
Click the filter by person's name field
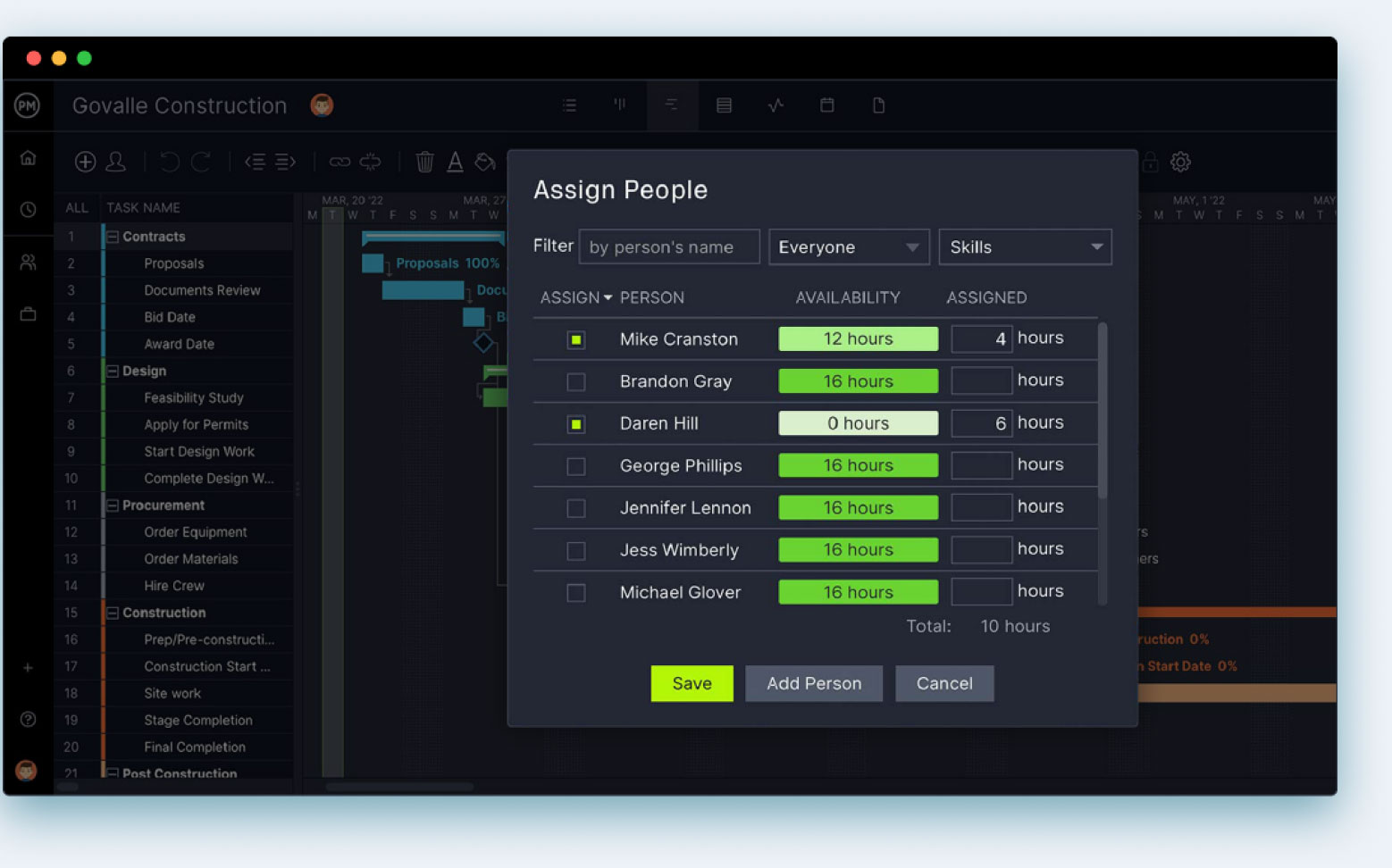coord(668,246)
